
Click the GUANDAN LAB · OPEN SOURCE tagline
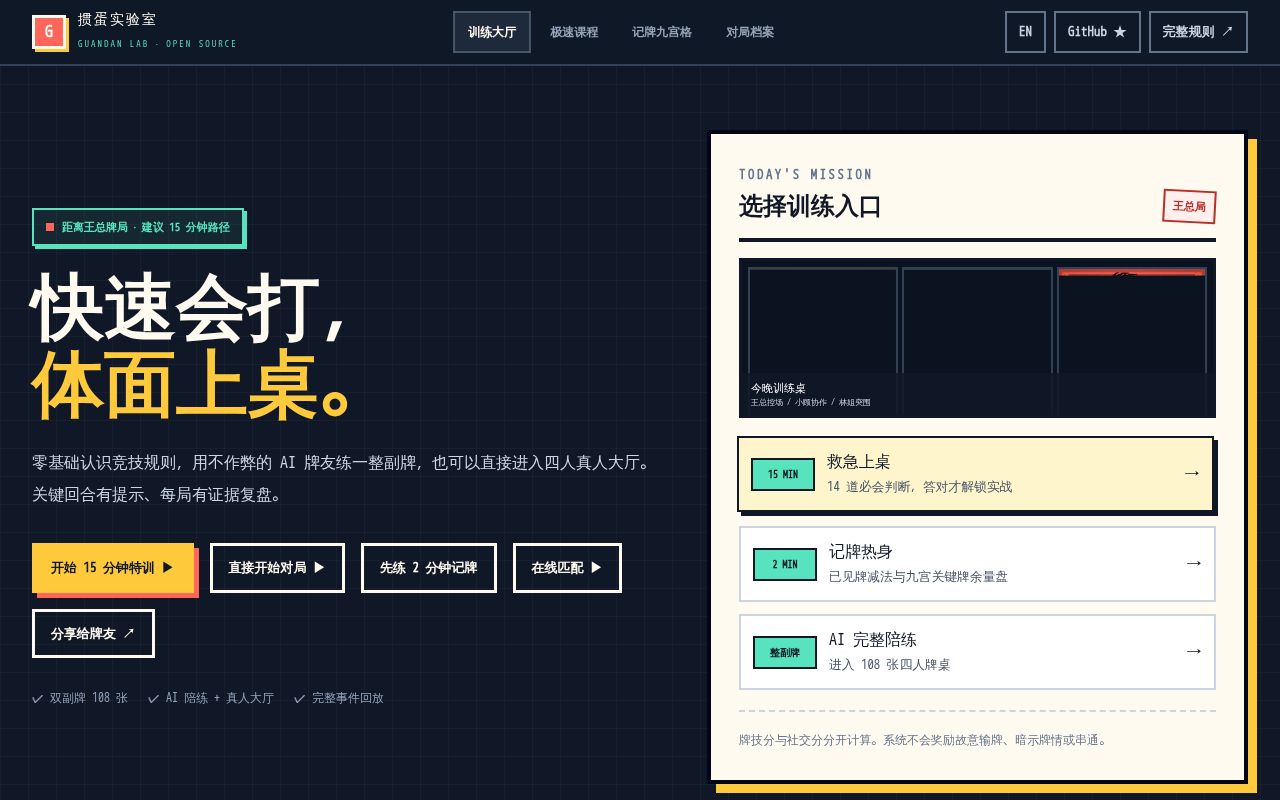point(157,44)
